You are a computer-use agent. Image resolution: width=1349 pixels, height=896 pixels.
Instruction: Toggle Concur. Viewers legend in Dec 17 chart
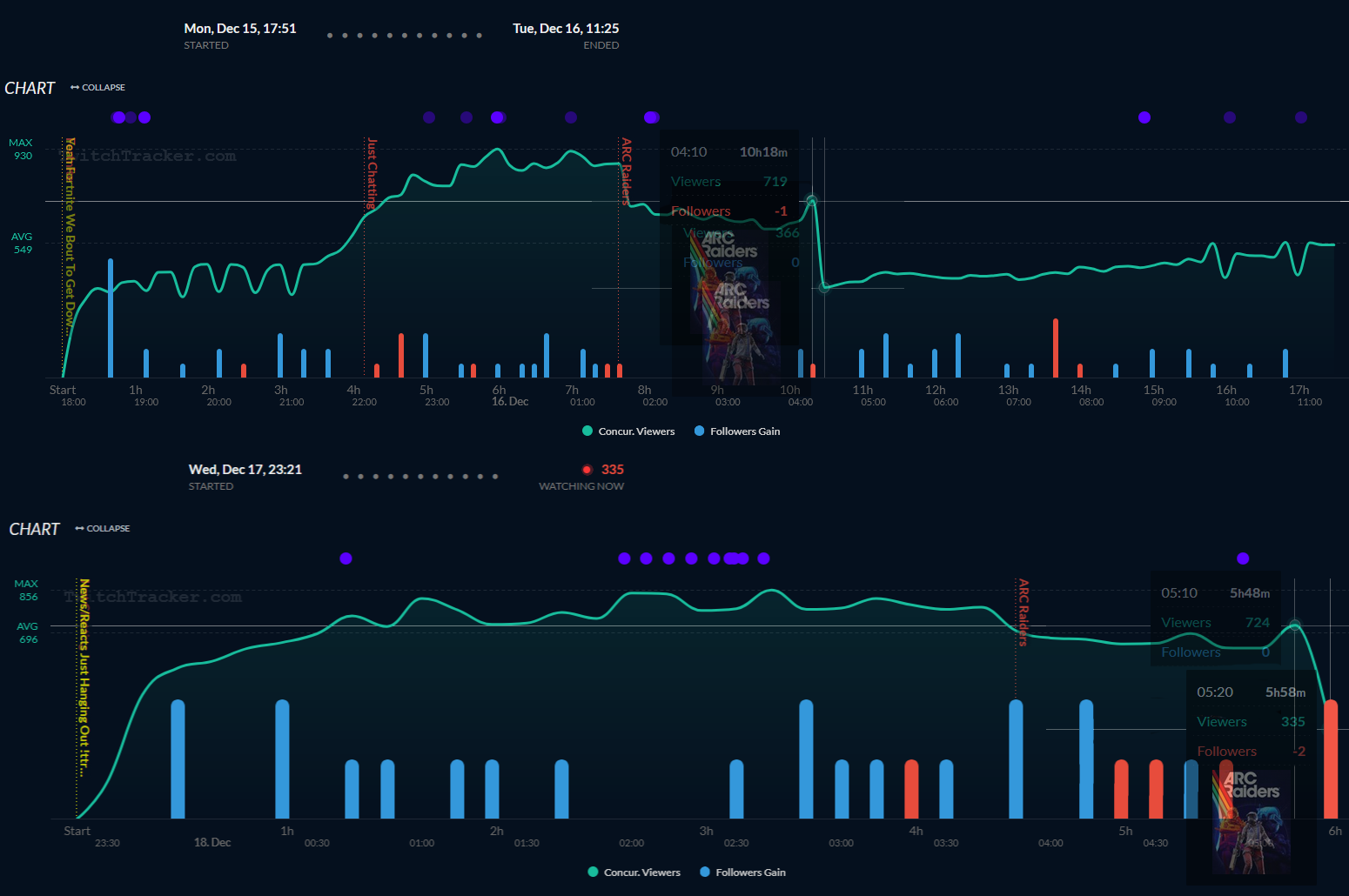pyautogui.click(x=634, y=873)
